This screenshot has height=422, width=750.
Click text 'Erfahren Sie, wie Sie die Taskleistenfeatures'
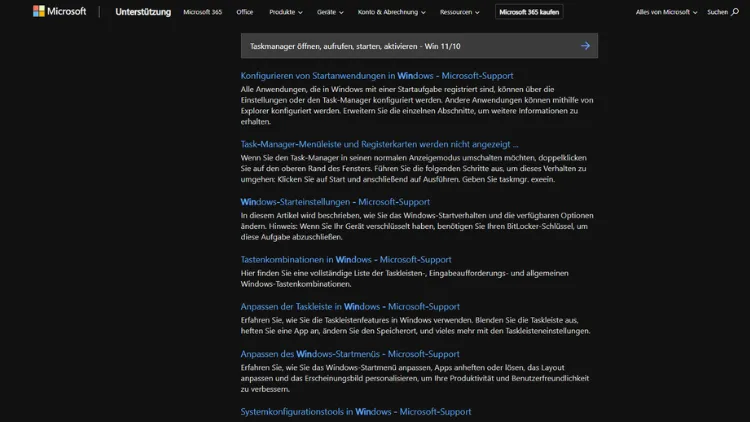click(x=415, y=325)
